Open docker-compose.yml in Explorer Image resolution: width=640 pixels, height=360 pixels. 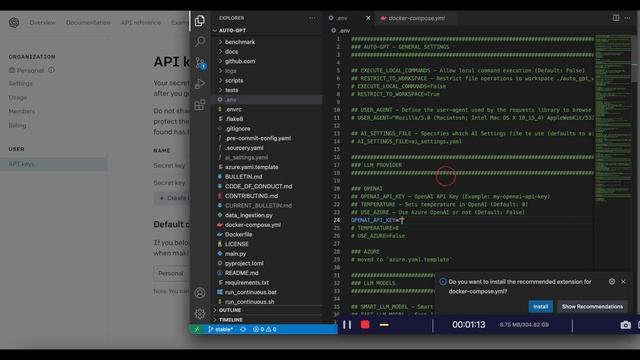point(253,225)
